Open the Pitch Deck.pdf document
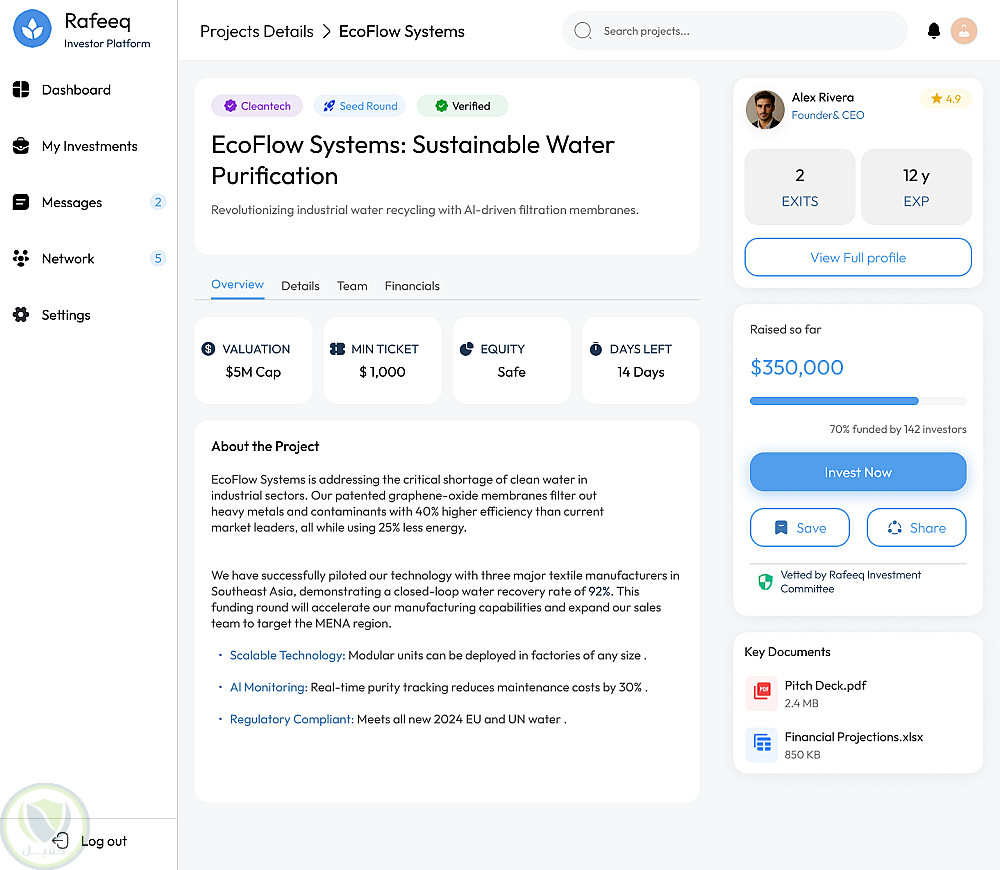The height and width of the screenshot is (870, 1000). coord(824,686)
